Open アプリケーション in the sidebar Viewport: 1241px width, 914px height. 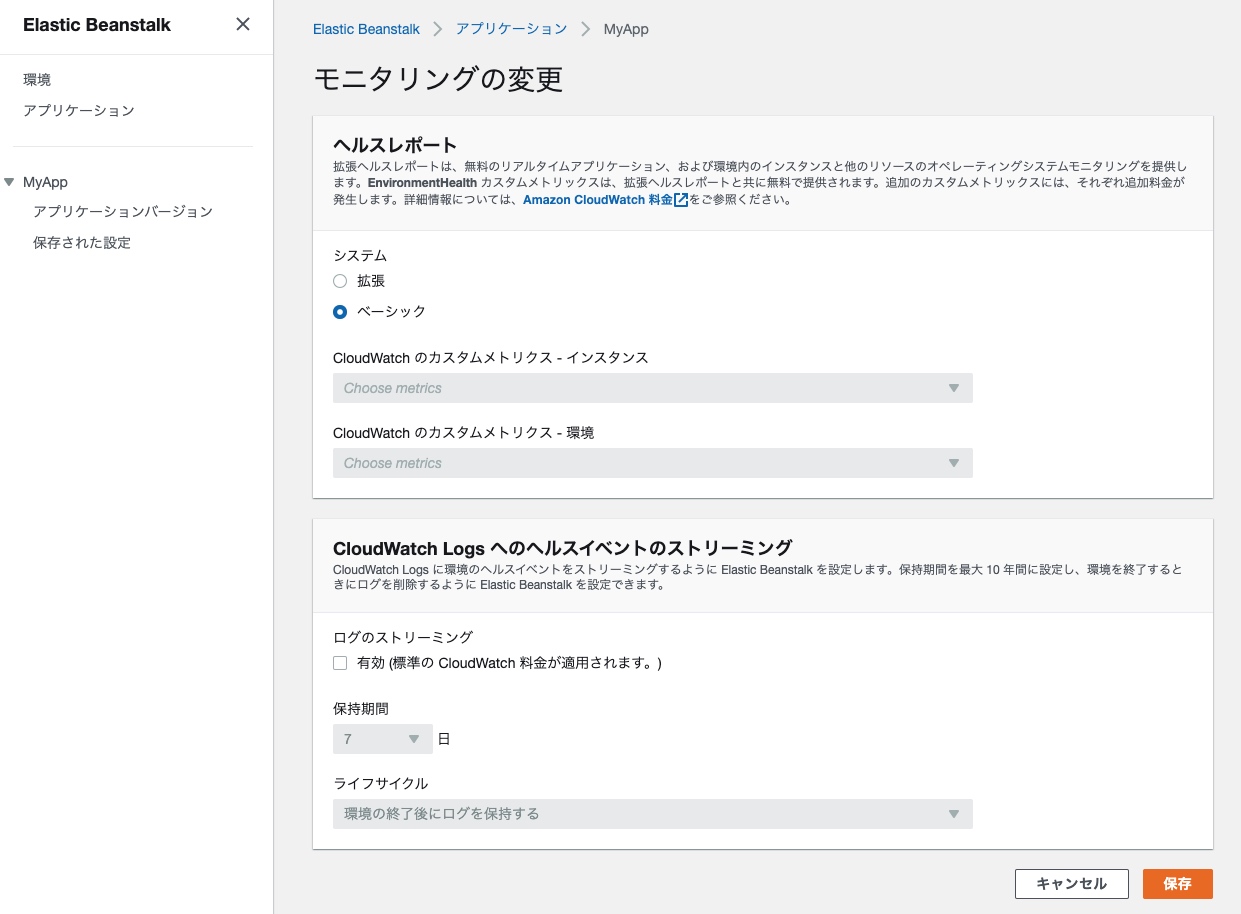tap(78, 111)
